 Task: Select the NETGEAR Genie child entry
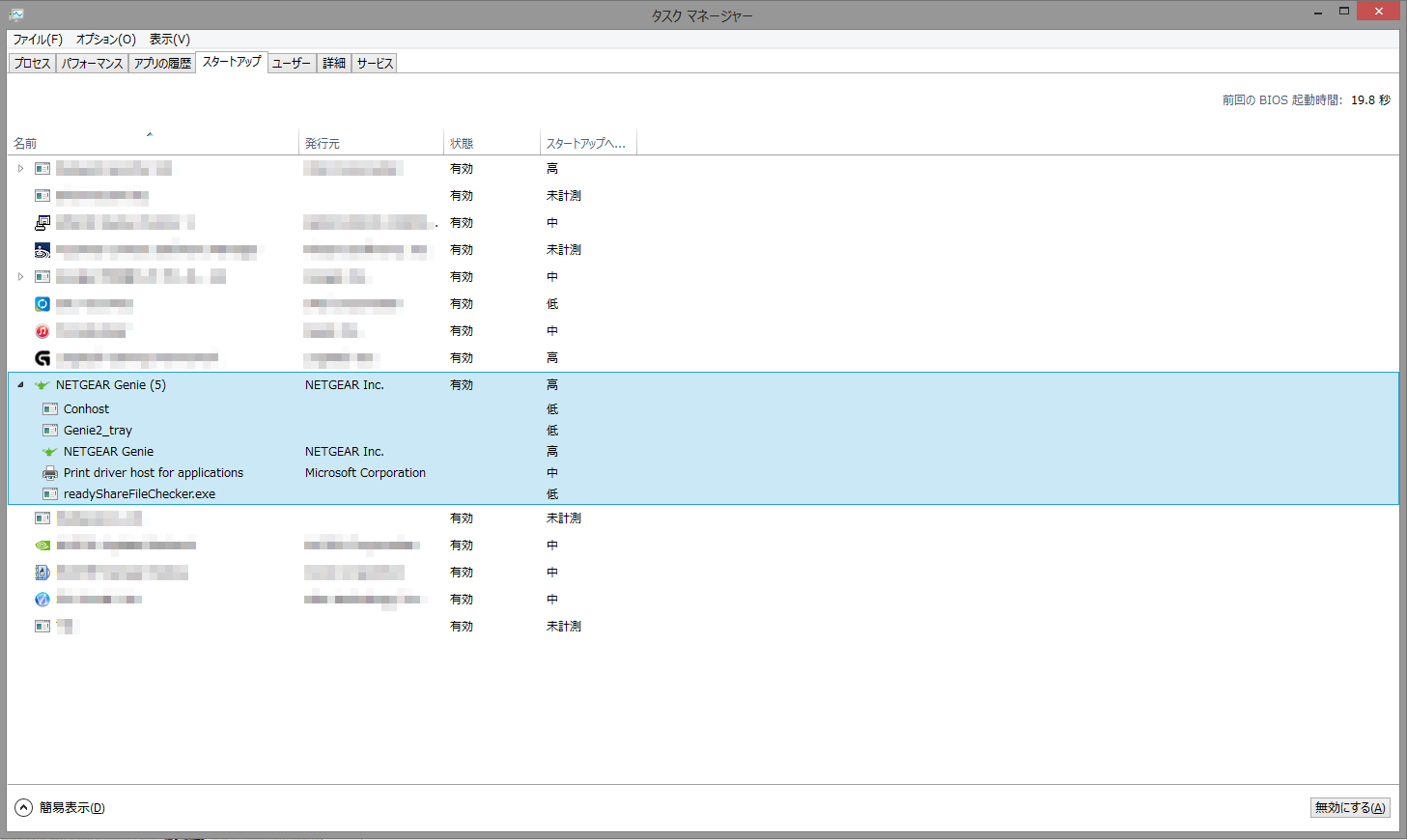[x=108, y=452]
